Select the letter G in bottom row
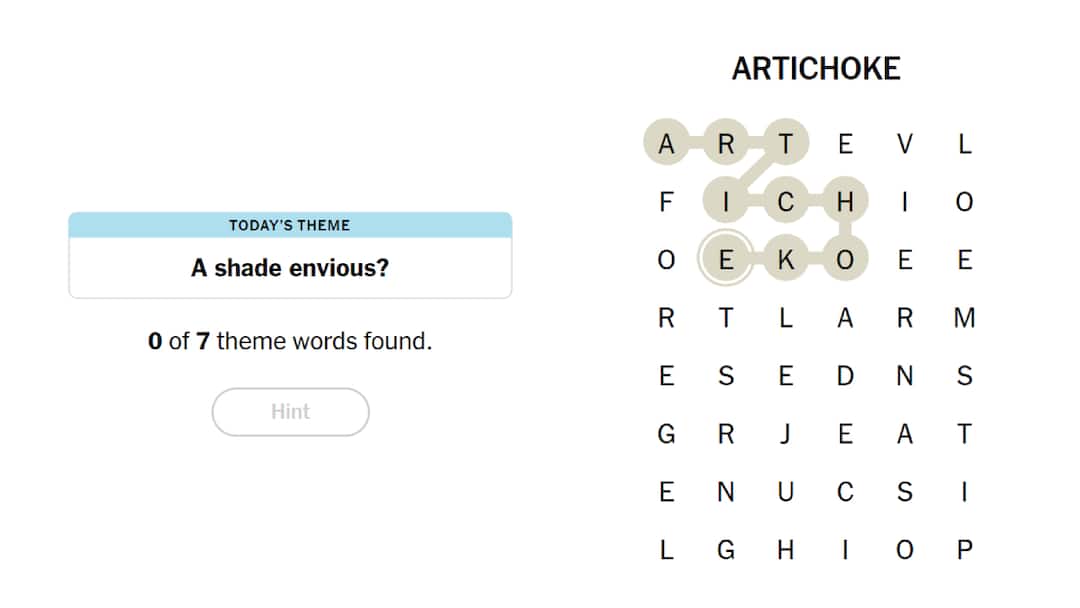This screenshot has width=1080, height=608. coord(727,549)
